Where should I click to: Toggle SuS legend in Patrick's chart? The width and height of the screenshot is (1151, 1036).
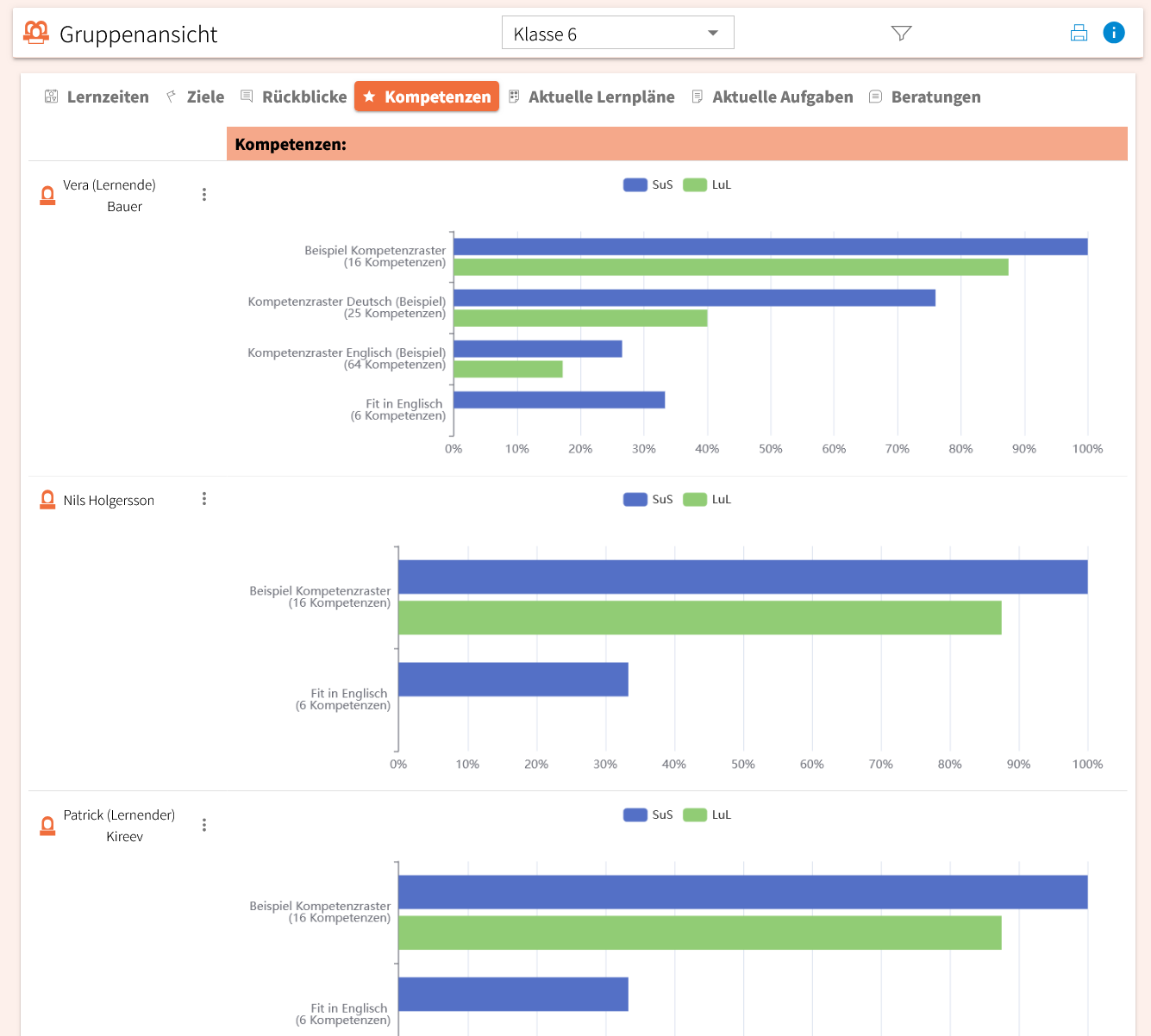pos(647,814)
